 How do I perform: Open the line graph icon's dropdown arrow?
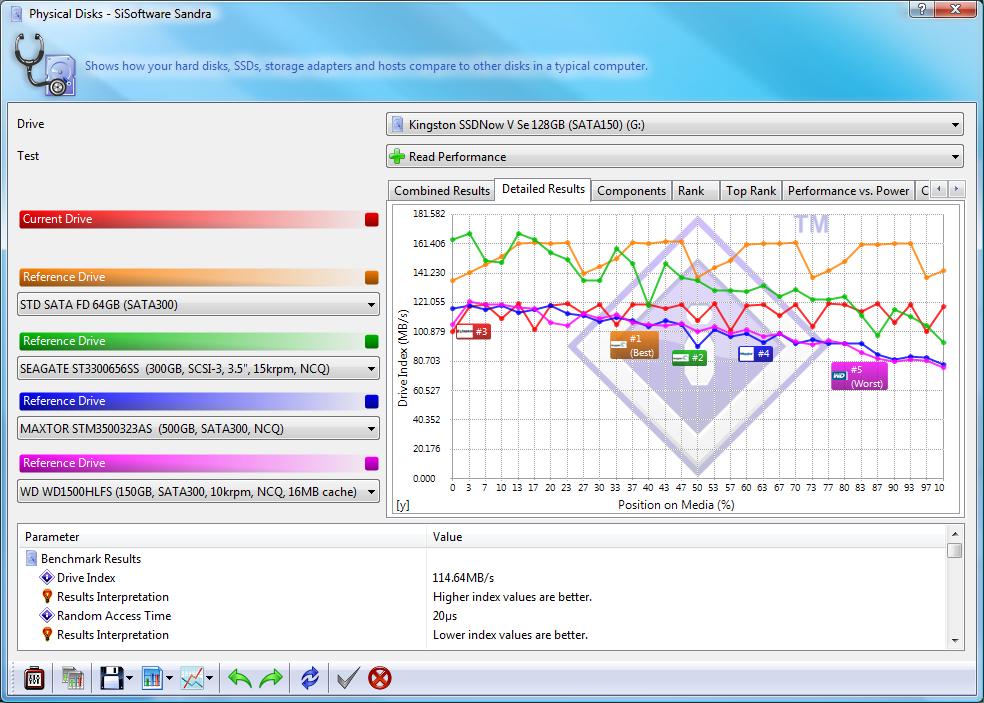click(210, 679)
